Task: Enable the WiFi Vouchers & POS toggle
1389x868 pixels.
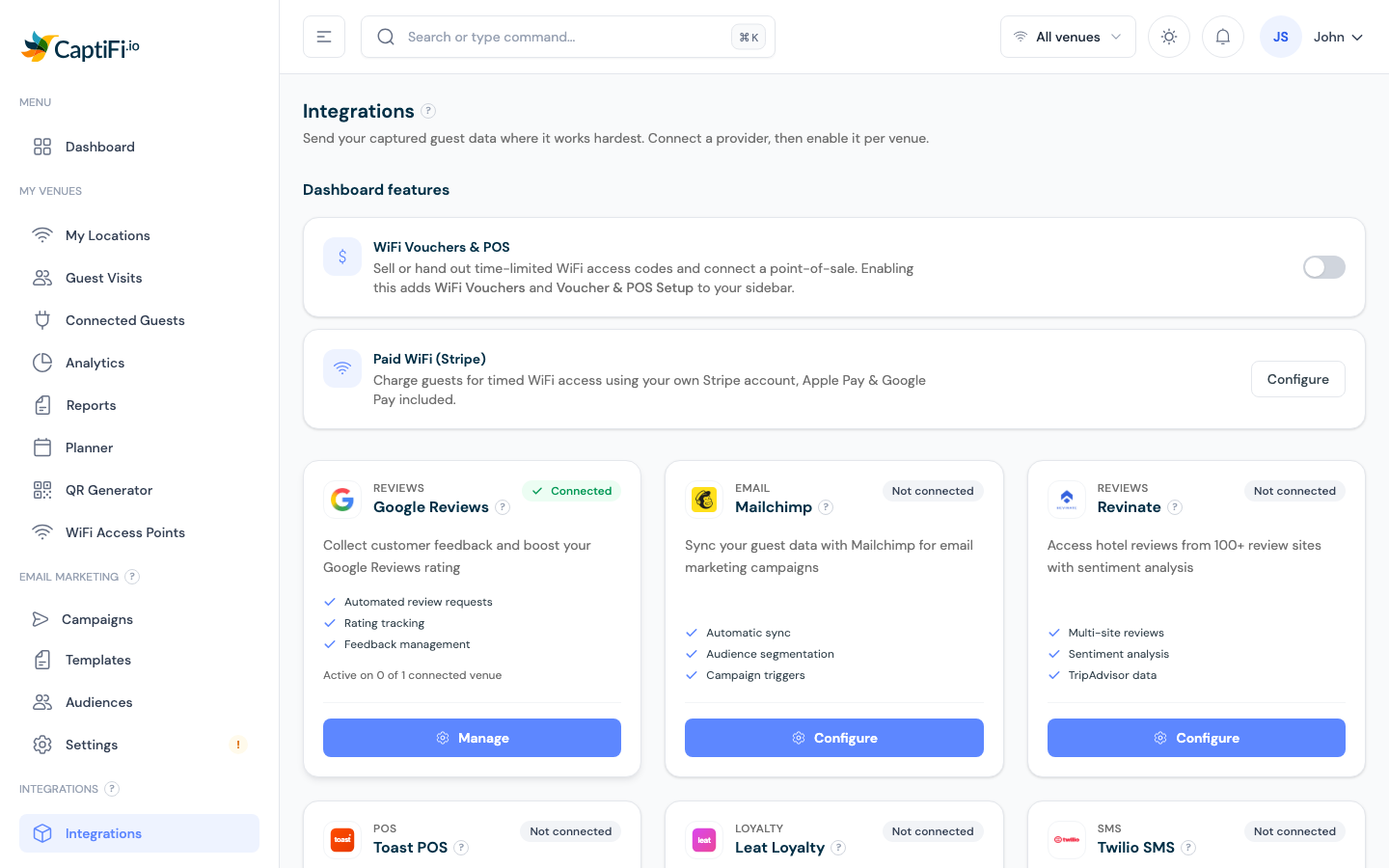Action: click(x=1324, y=267)
